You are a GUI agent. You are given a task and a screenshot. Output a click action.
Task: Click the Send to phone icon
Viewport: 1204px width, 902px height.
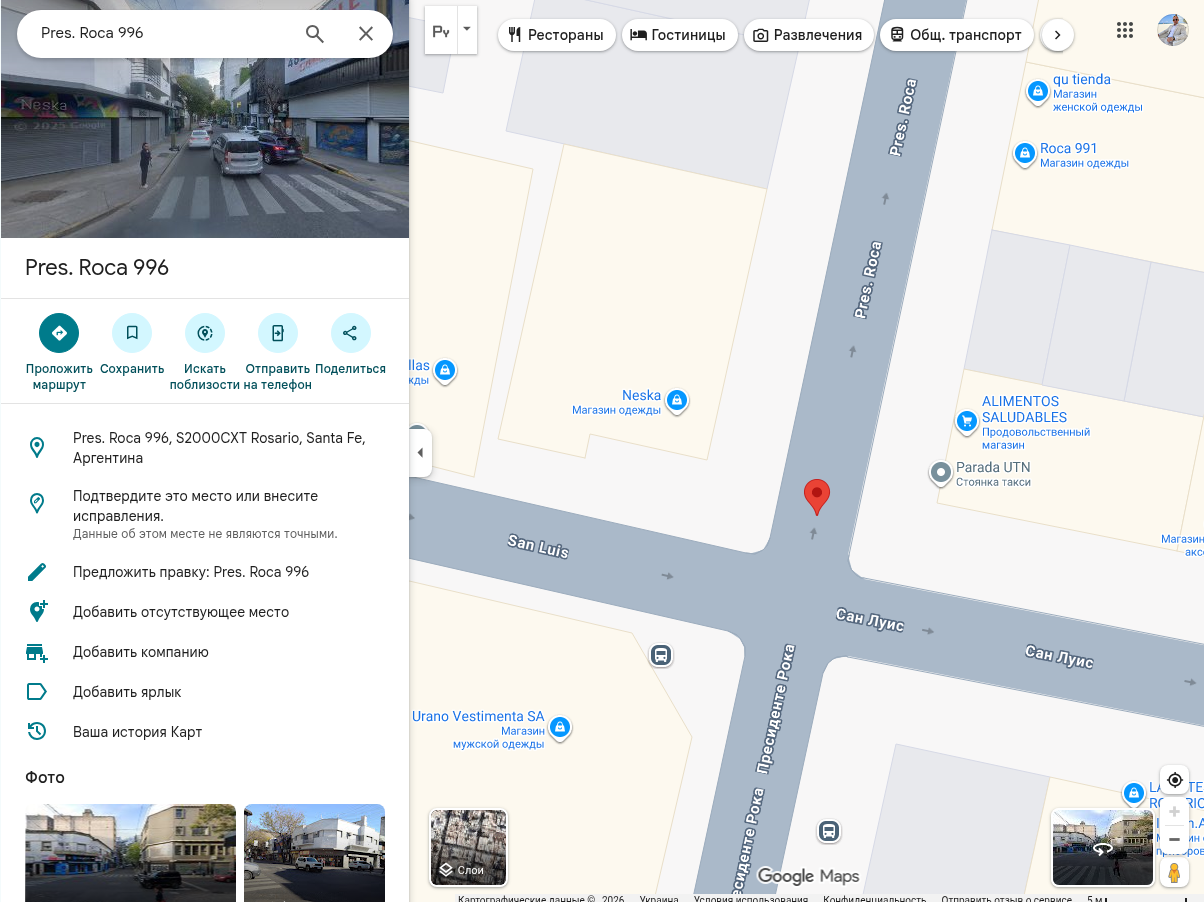(x=278, y=333)
